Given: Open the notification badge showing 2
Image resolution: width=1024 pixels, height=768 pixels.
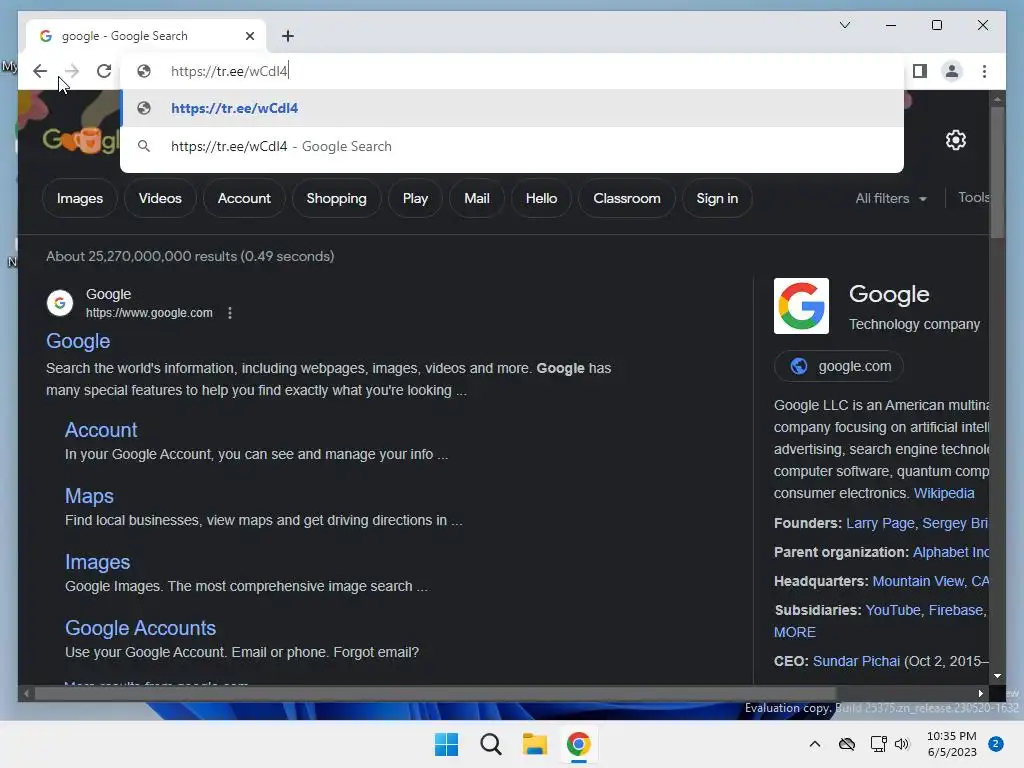Looking at the screenshot, I should [x=996, y=744].
